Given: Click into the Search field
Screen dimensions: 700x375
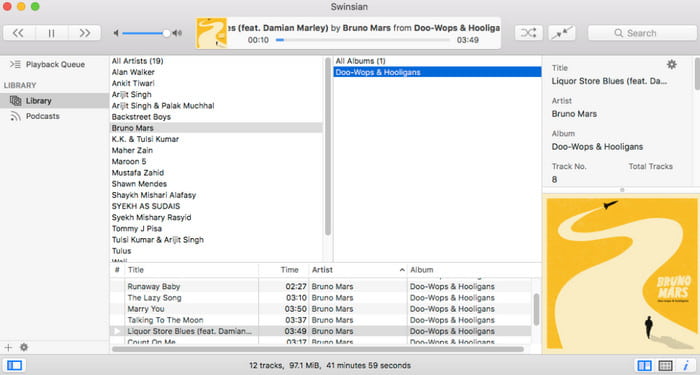Looking at the screenshot, I should click(x=642, y=33).
